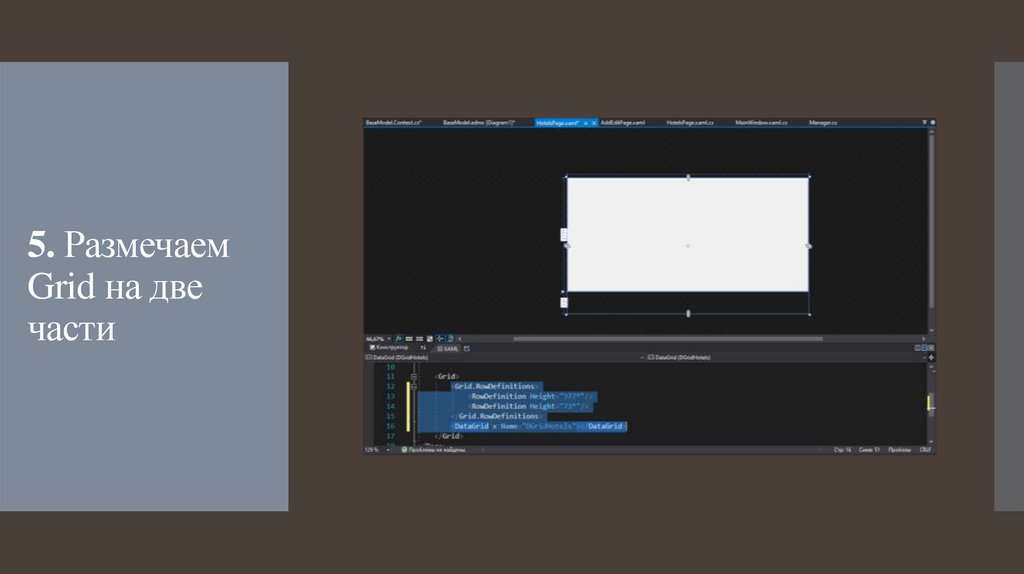Viewport: 1024px width, 574px height.
Task: Collapse the Grid element on line 11
Action: pyautogui.click(x=414, y=376)
